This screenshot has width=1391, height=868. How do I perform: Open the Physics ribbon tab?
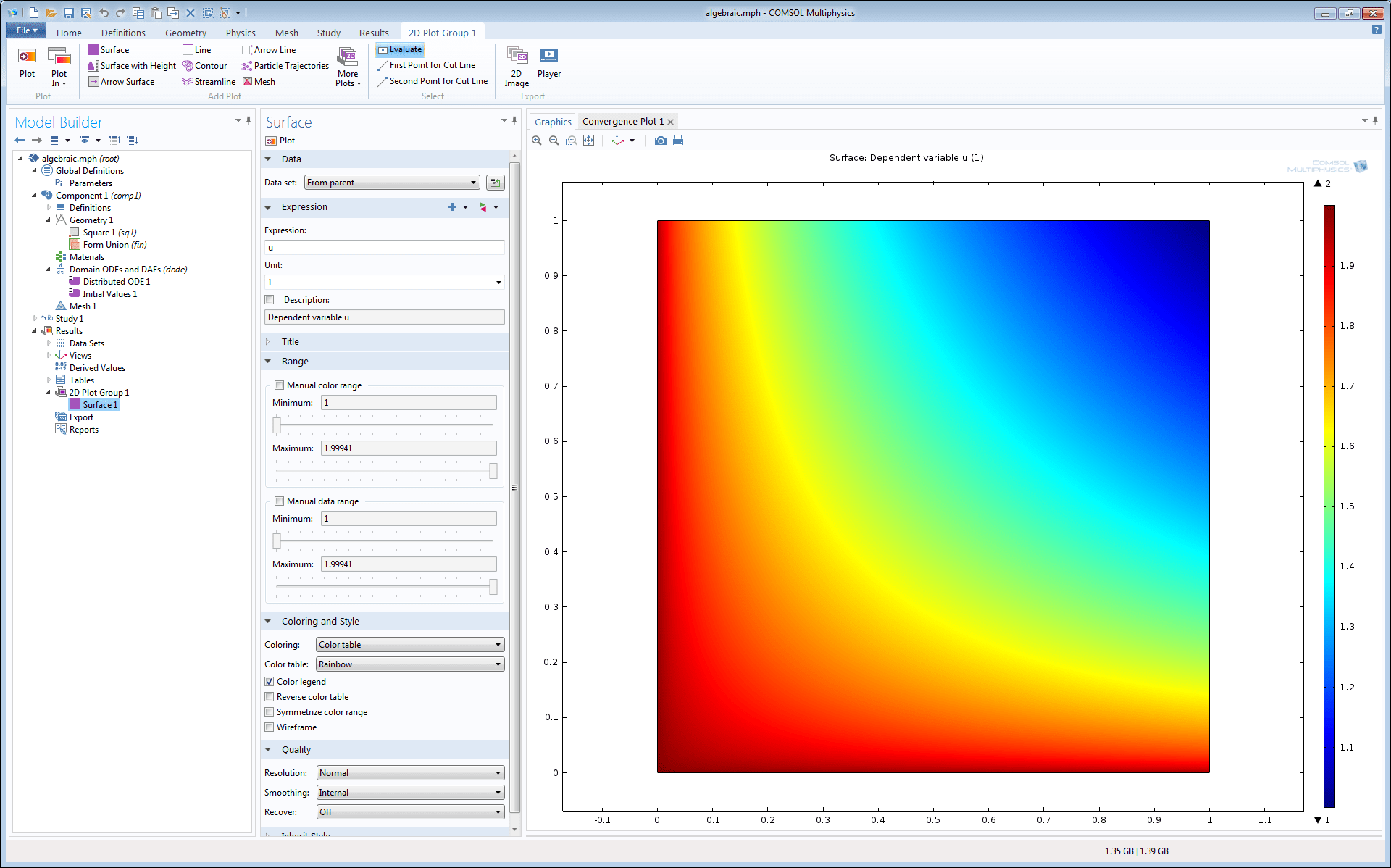pos(241,33)
